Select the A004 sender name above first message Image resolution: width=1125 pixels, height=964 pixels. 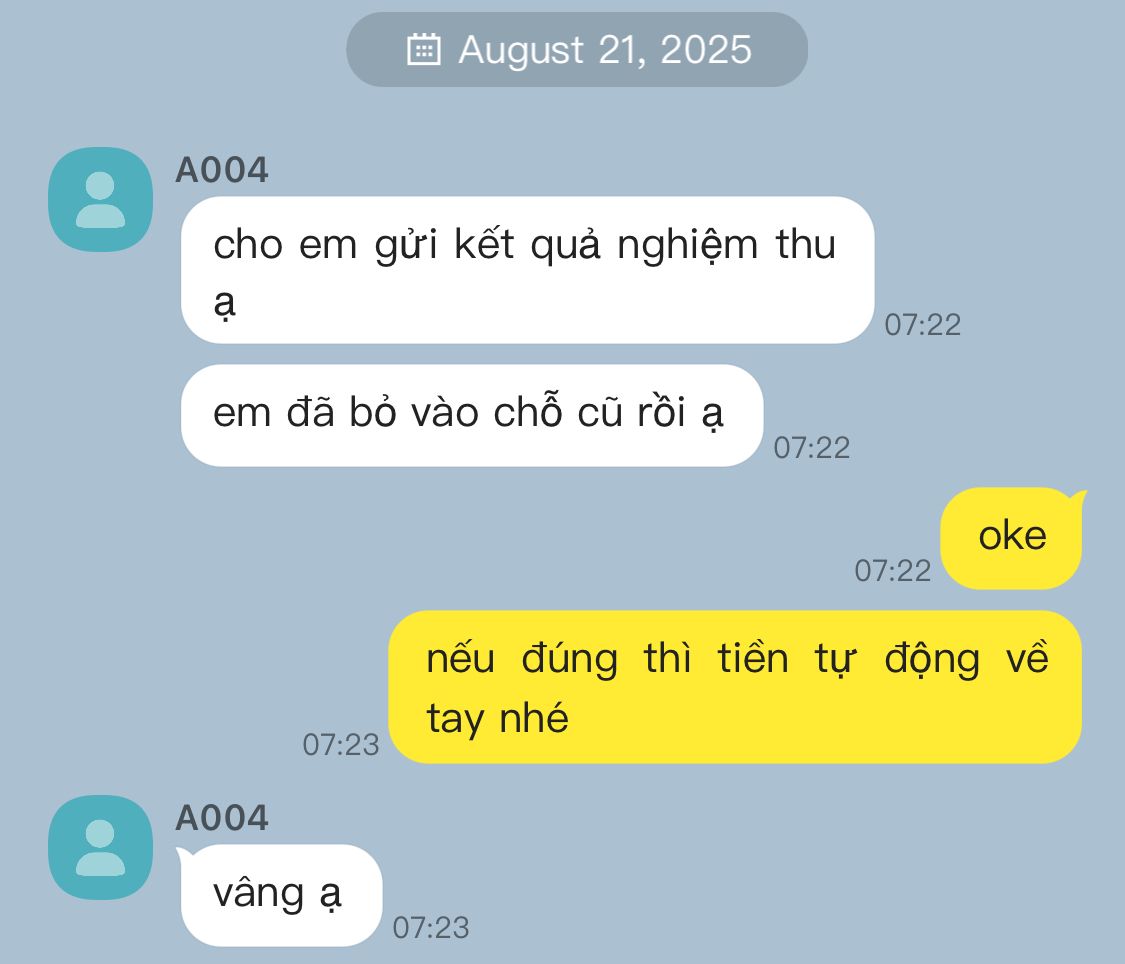222,171
